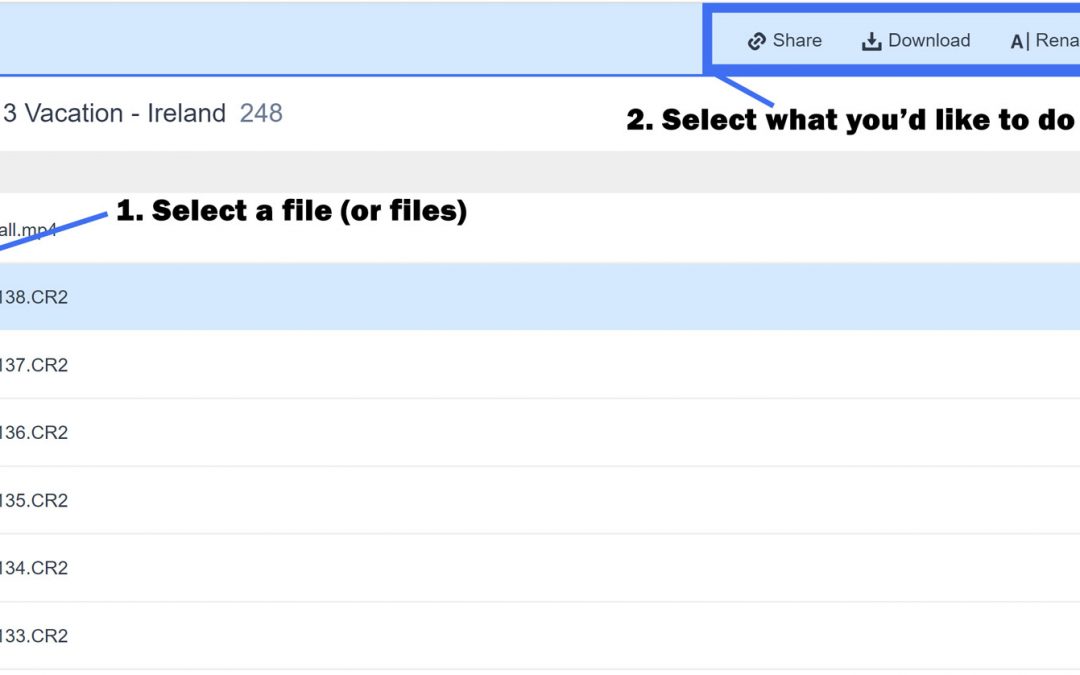Select the 134.CR2 file
1080x675 pixels.
[34, 568]
